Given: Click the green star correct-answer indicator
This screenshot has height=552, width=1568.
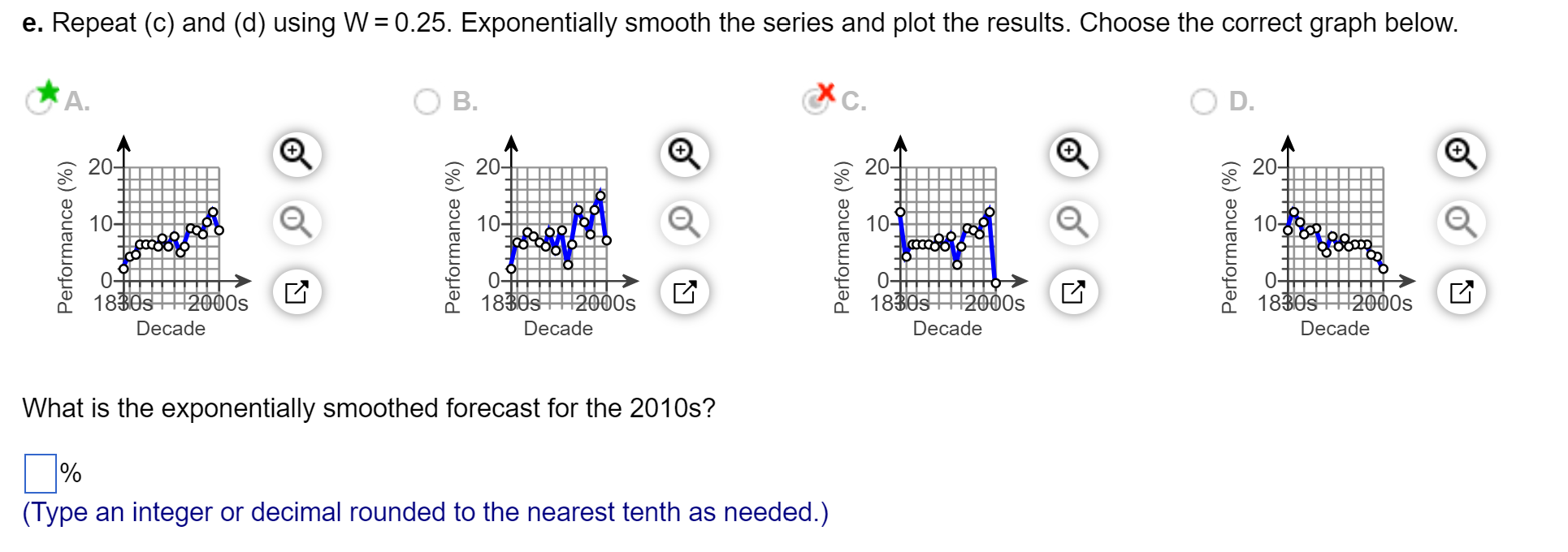Looking at the screenshot, I should tap(49, 92).
